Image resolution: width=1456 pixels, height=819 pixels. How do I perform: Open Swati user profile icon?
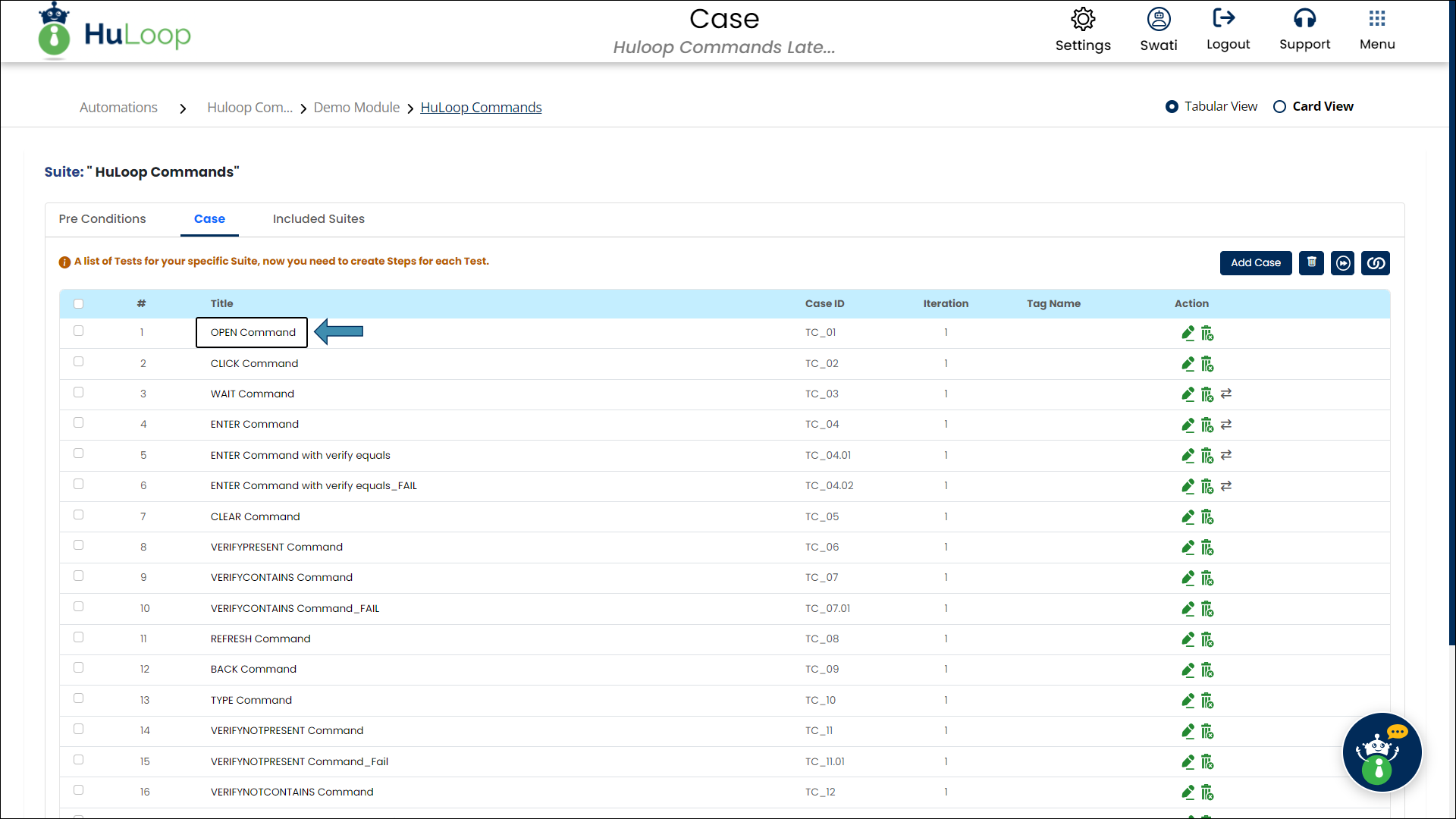click(1159, 19)
